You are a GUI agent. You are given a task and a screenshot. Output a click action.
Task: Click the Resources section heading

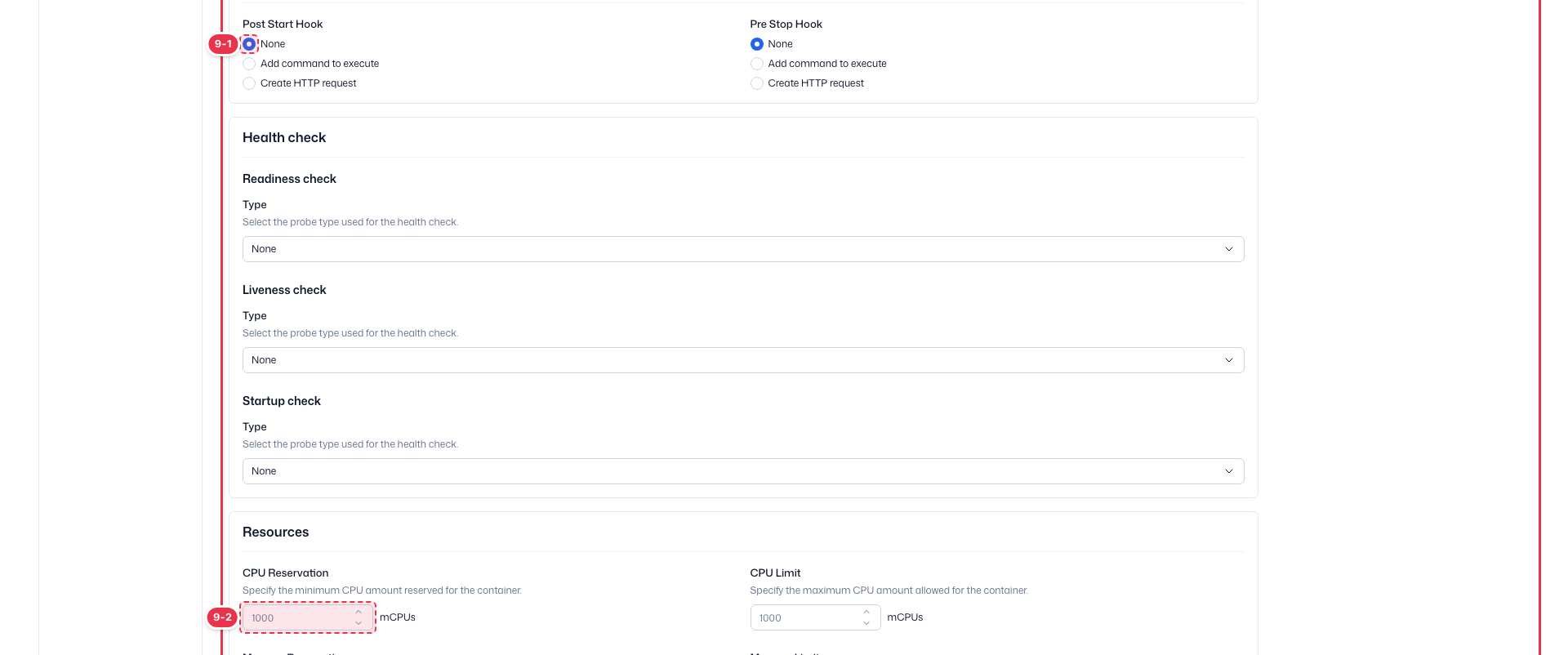click(x=276, y=532)
